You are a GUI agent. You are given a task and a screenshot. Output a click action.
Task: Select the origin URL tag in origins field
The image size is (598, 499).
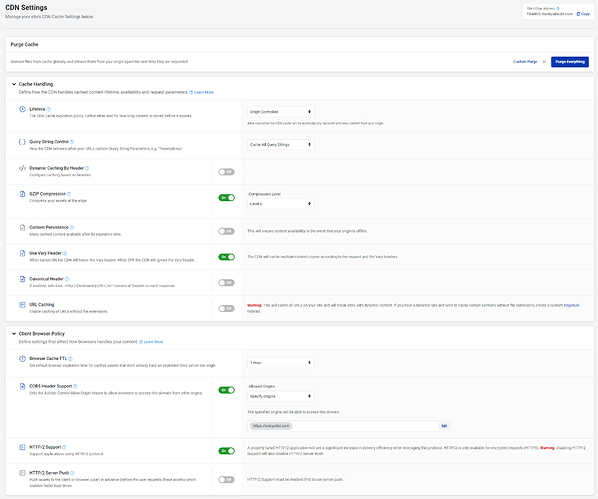tap(271, 426)
